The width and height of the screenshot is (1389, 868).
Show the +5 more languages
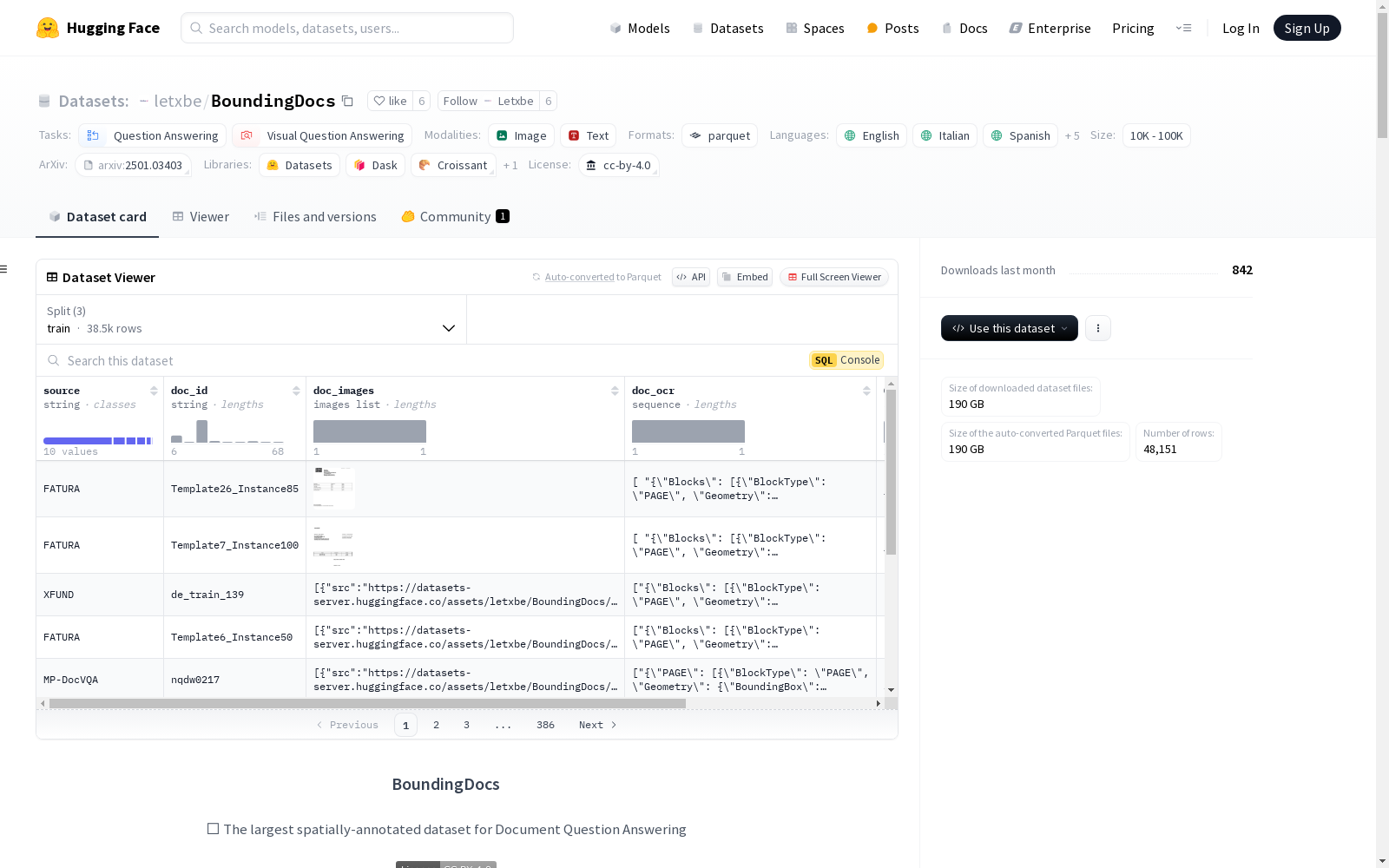pos(1072,135)
